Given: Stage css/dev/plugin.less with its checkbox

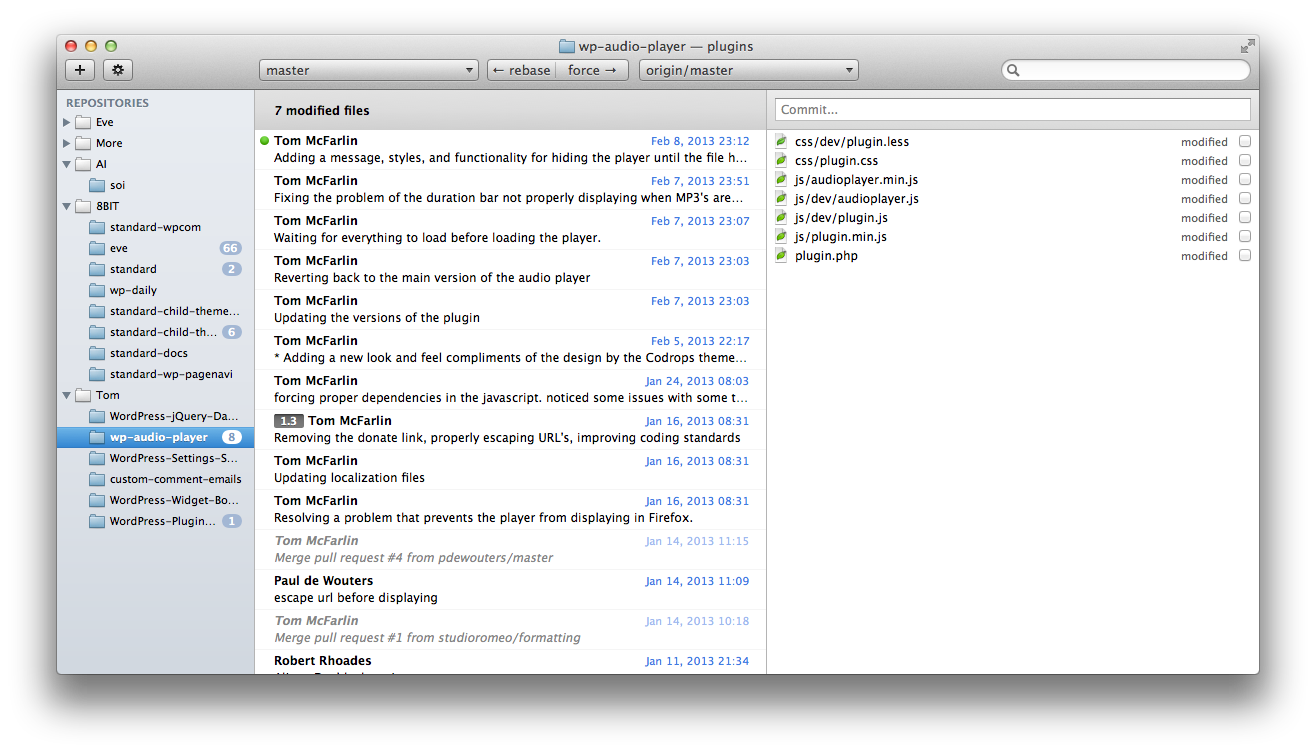Looking at the screenshot, I should [1245, 142].
